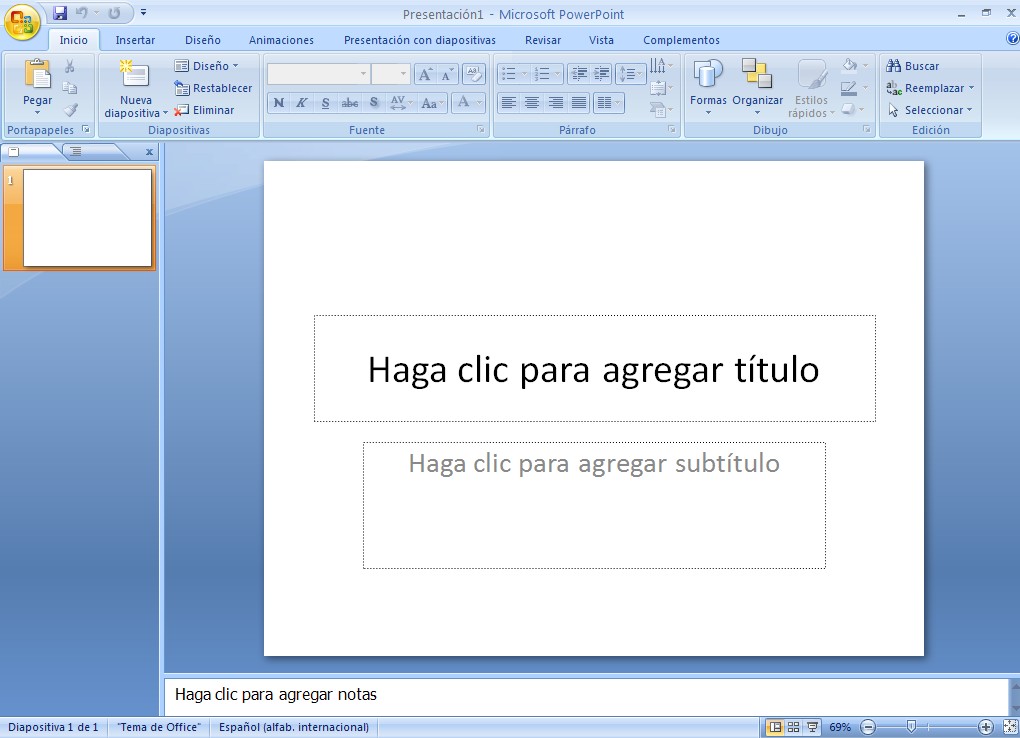Cut selection using the scissors icon

(70, 66)
